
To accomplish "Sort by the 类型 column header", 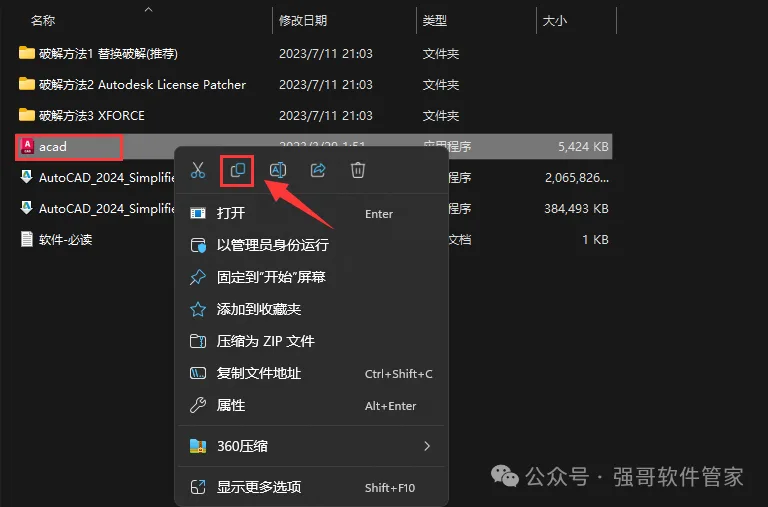I will 435,21.
